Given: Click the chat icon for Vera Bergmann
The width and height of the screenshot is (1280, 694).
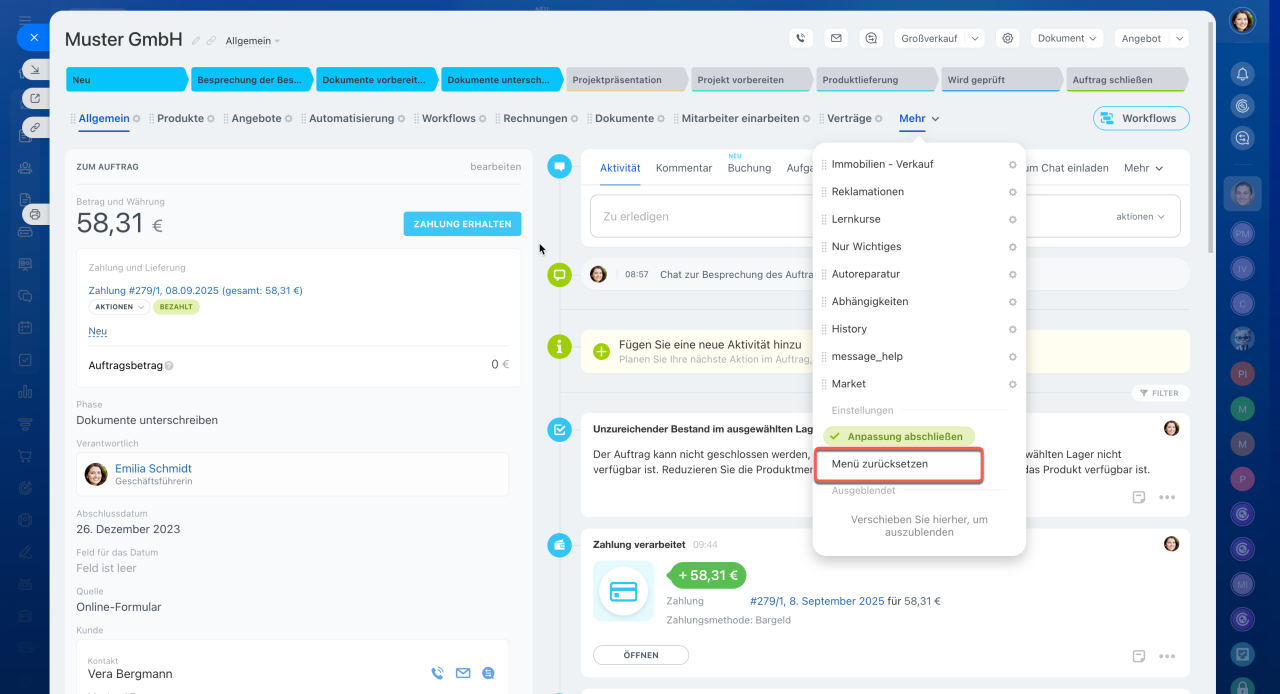Looking at the screenshot, I should pos(488,673).
